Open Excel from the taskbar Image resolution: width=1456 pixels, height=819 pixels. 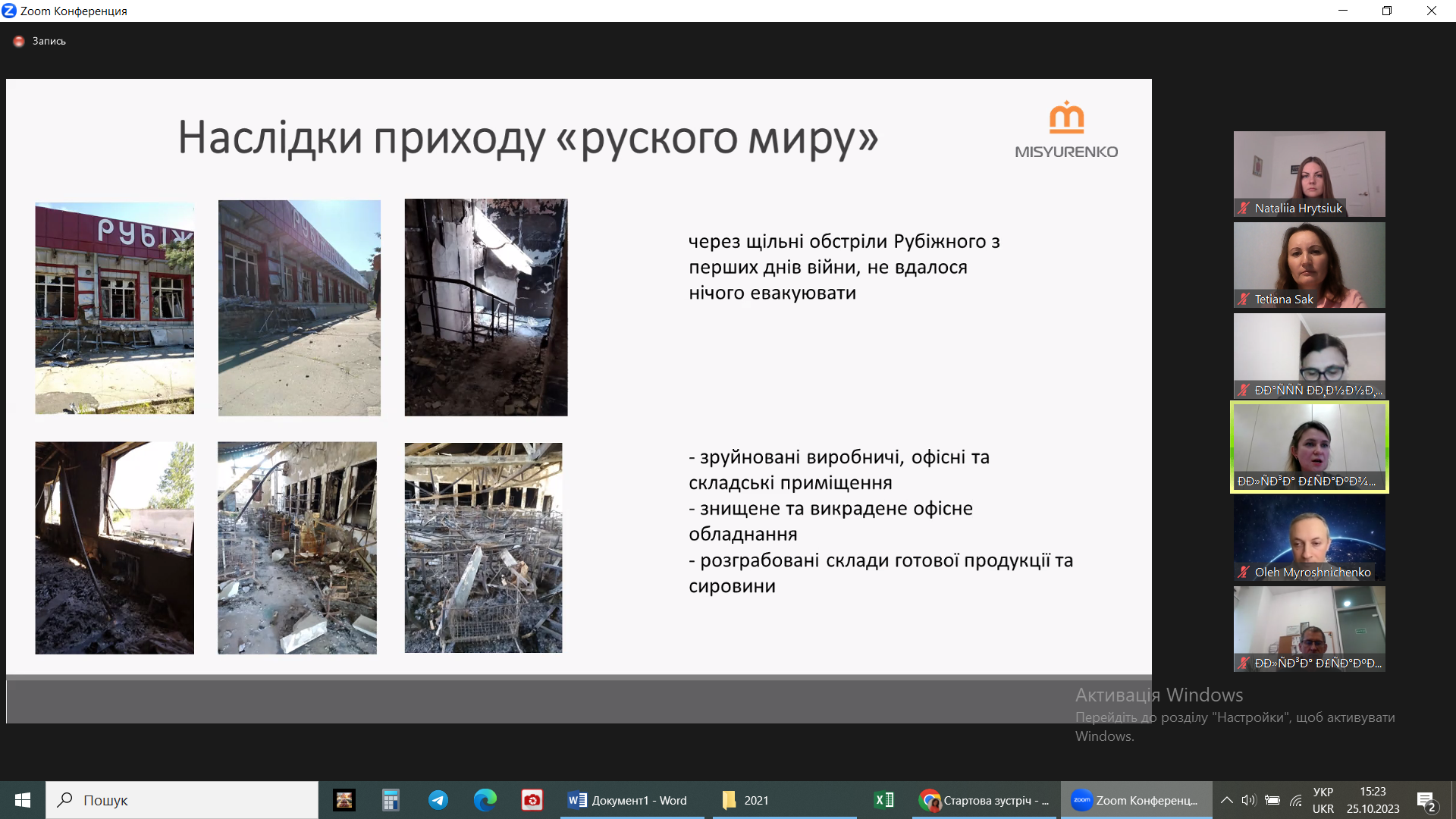[x=882, y=800]
